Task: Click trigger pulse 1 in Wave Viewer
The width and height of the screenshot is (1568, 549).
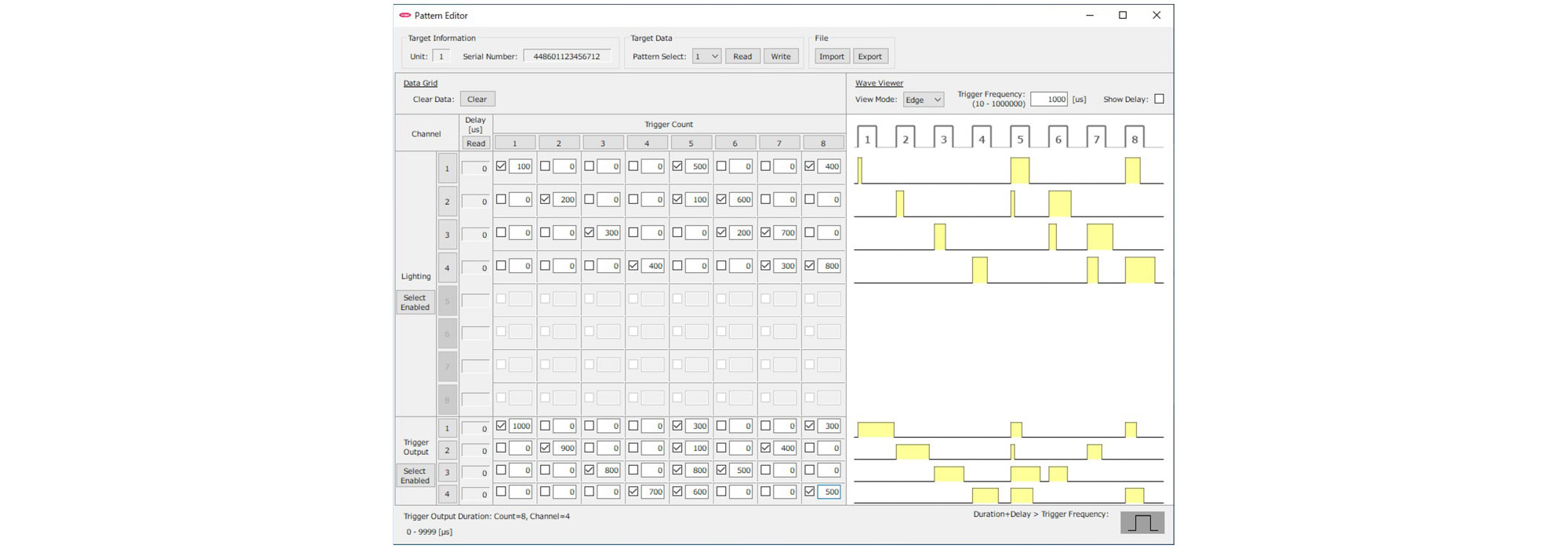Action: [x=866, y=138]
